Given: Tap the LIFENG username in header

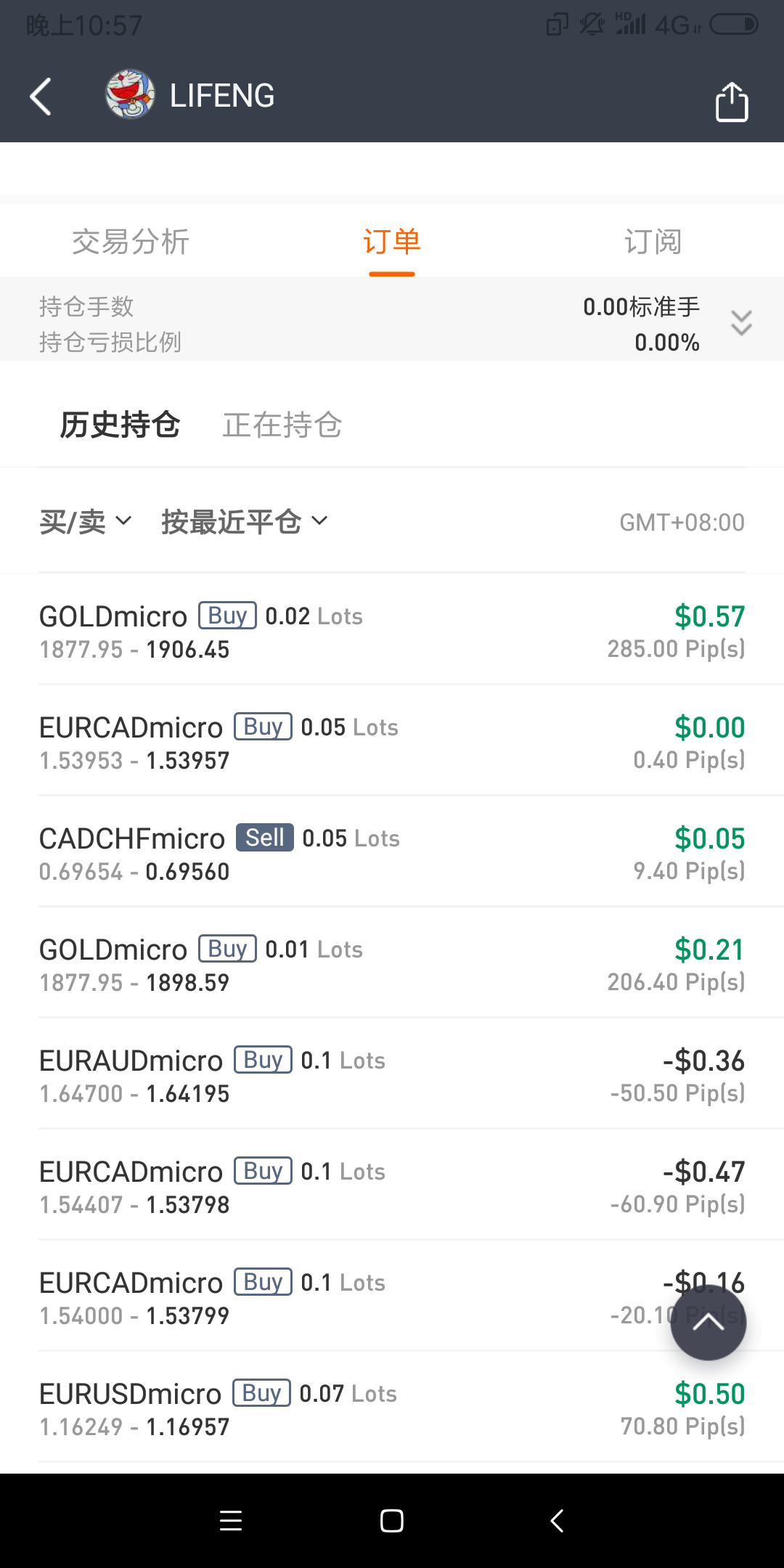Looking at the screenshot, I should click(222, 96).
